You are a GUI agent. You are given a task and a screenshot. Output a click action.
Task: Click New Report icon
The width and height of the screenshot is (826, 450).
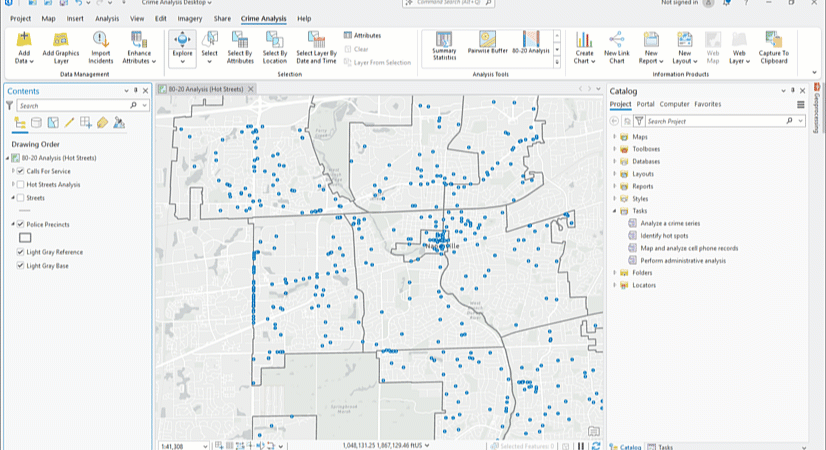click(651, 40)
